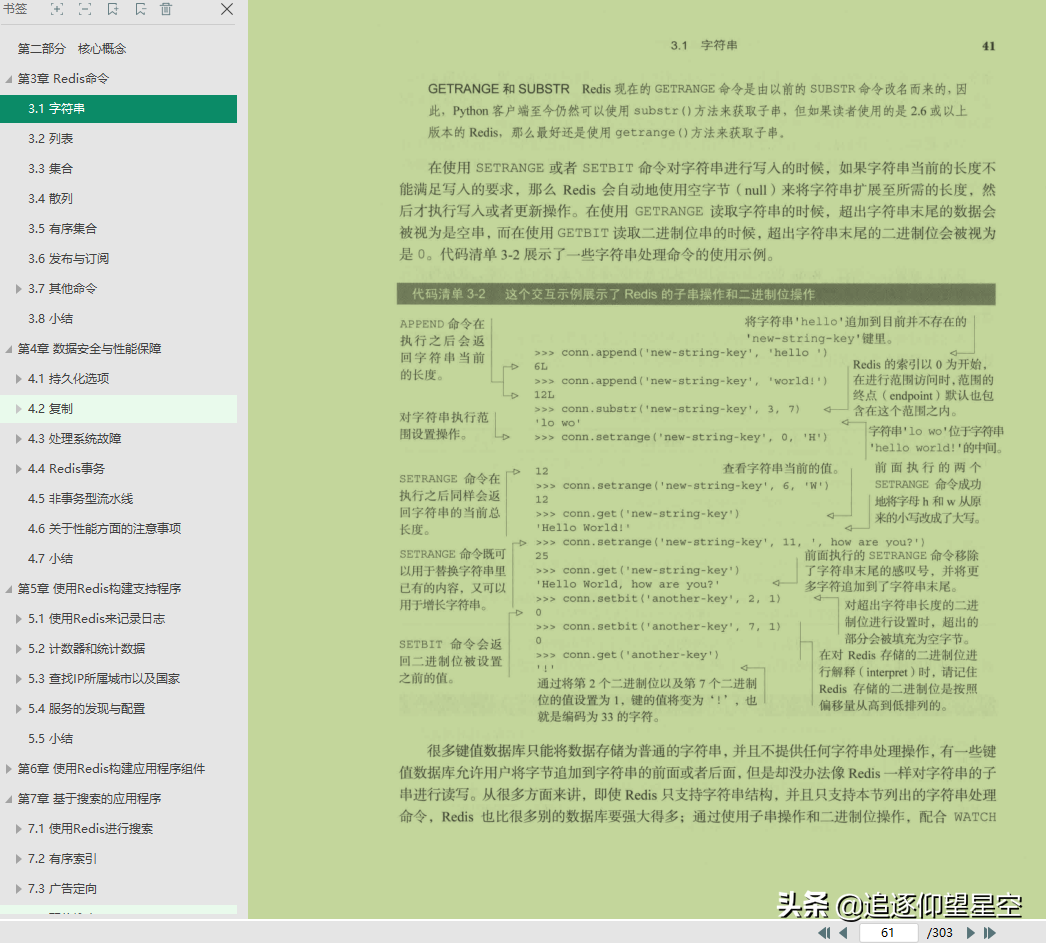Go to the previous page
Screen dimensions: 1046x943
(843, 933)
